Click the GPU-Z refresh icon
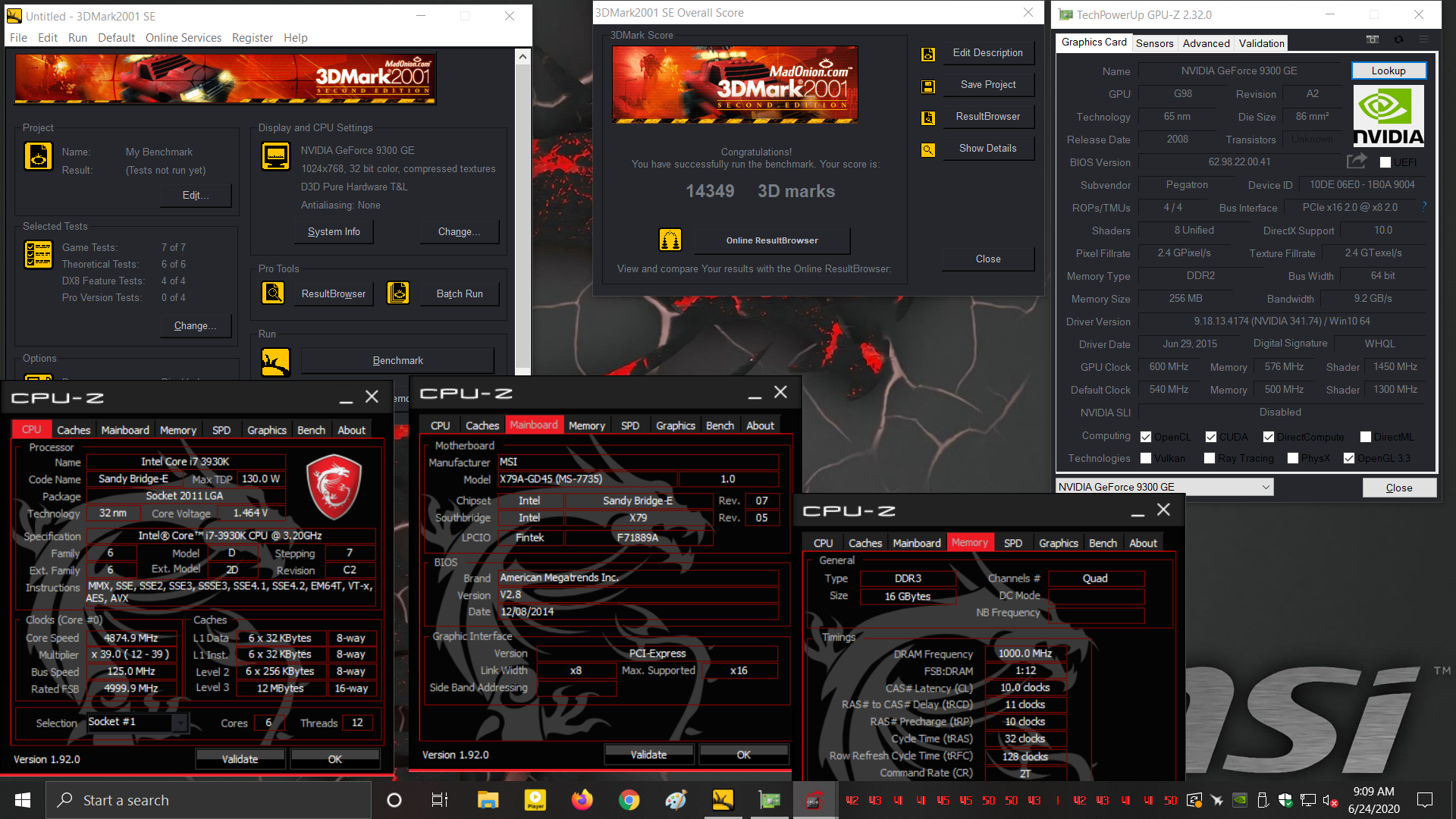Image resolution: width=1456 pixels, height=819 pixels. (x=1398, y=39)
